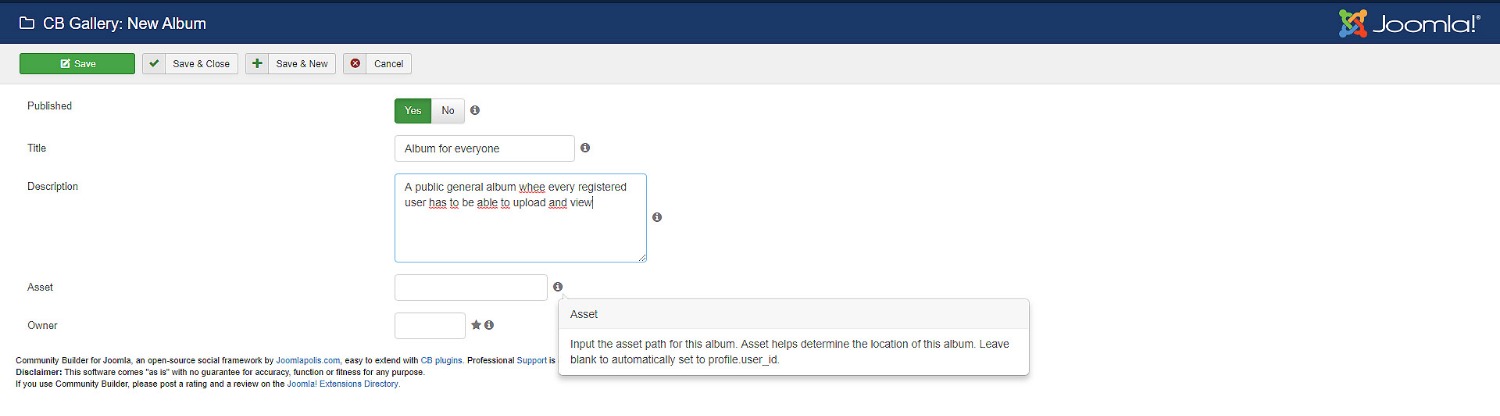1500x416 pixels.
Task: Set Published to Yes
Action: [x=413, y=110]
